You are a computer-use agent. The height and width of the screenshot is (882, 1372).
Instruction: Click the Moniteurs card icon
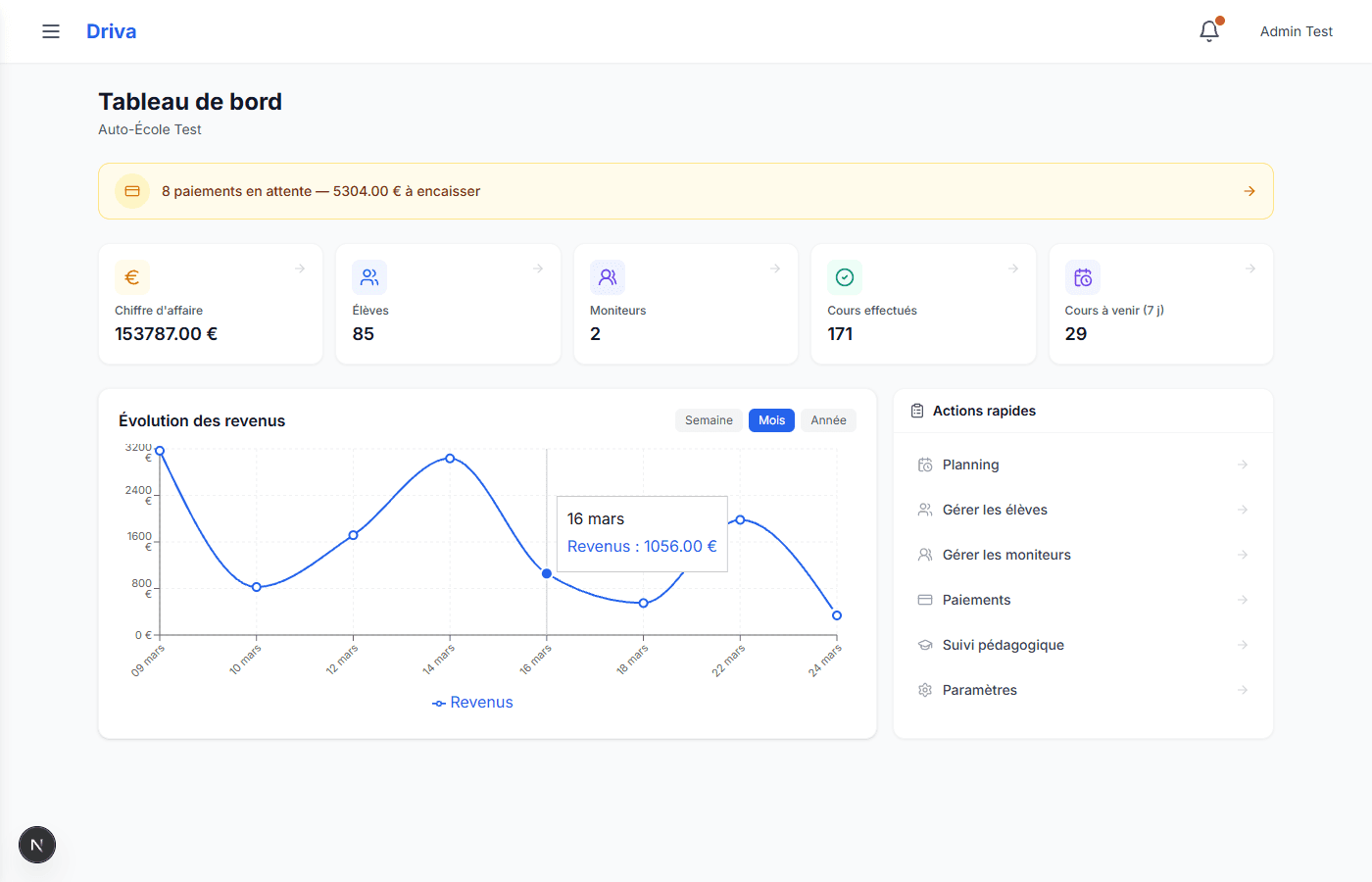point(608,277)
